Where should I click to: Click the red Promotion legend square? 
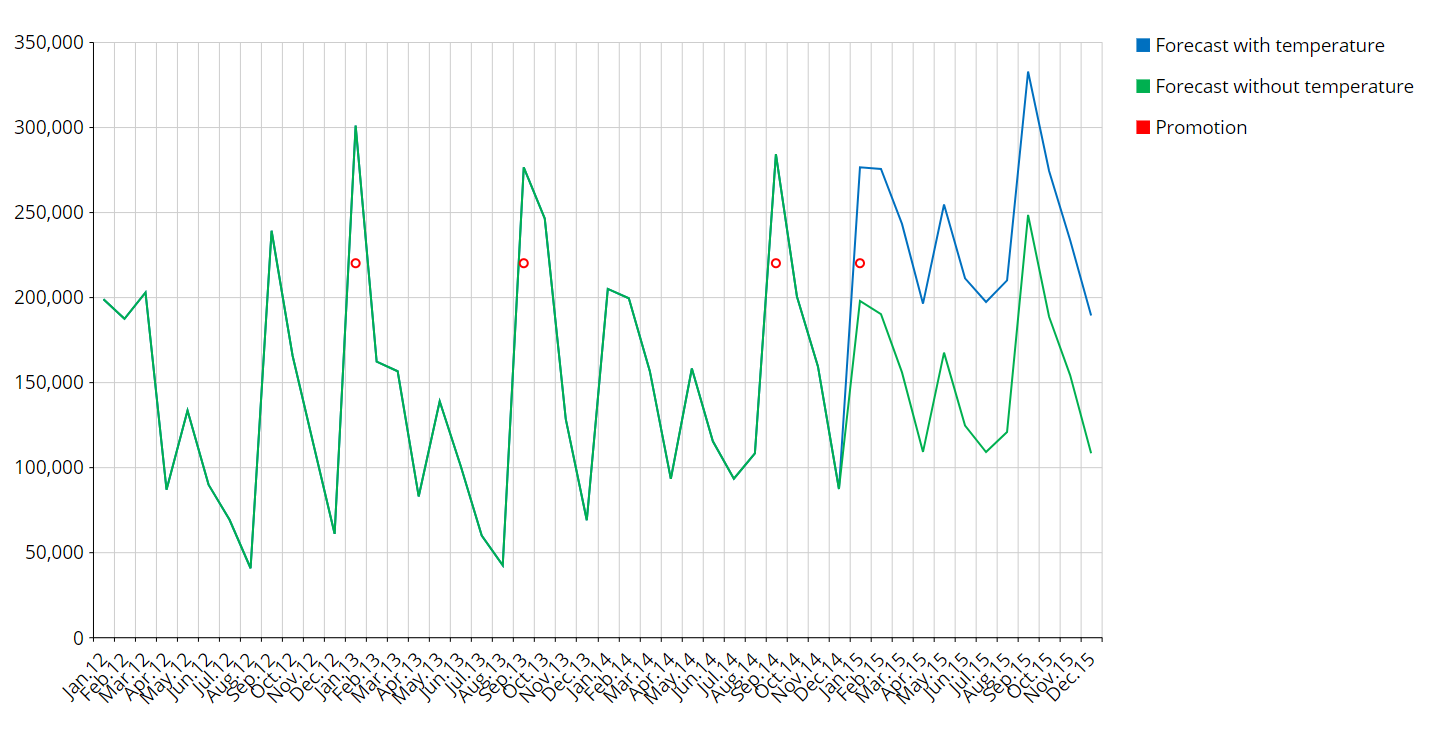1143,128
